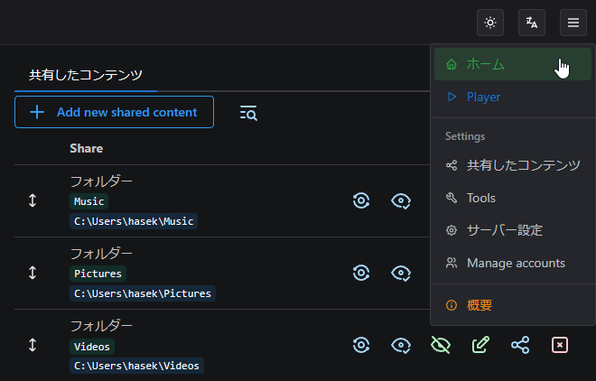The width and height of the screenshot is (596, 381).
Task: Rescan the Music folder share
Action: 361,200
